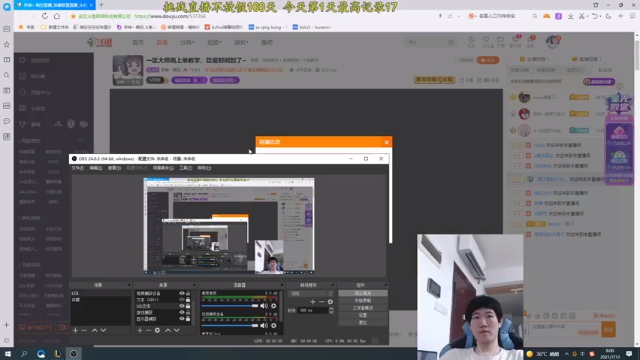Open Douyu category dropdown in navigation
The height and width of the screenshot is (360, 640).
[x=187, y=42]
